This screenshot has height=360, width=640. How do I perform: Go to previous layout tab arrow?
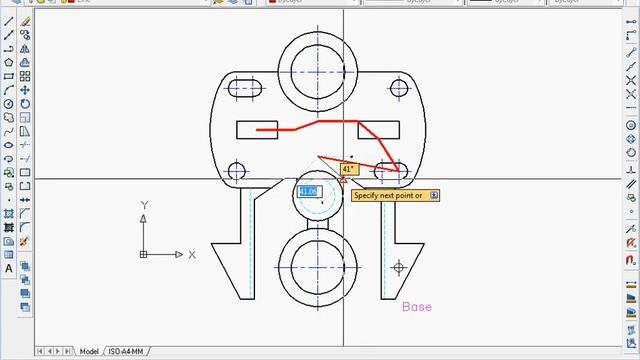pyautogui.click(x=49, y=351)
